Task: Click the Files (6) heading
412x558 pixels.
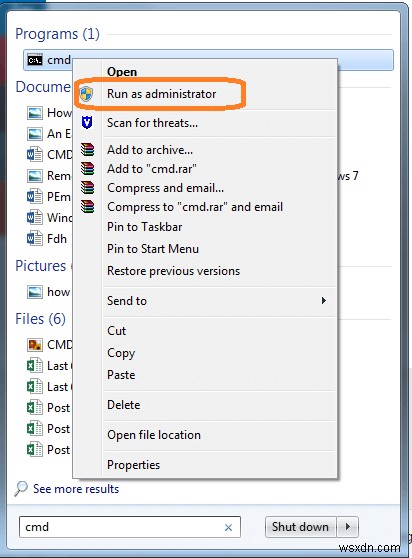Action: [x=40, y=319]
